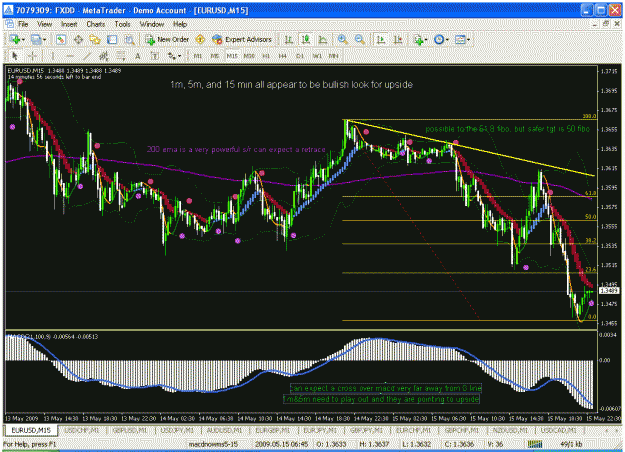This screenshot has width=625, height=452.
Task: Select the horizontal line tool
Action: [x=70, y=56]
